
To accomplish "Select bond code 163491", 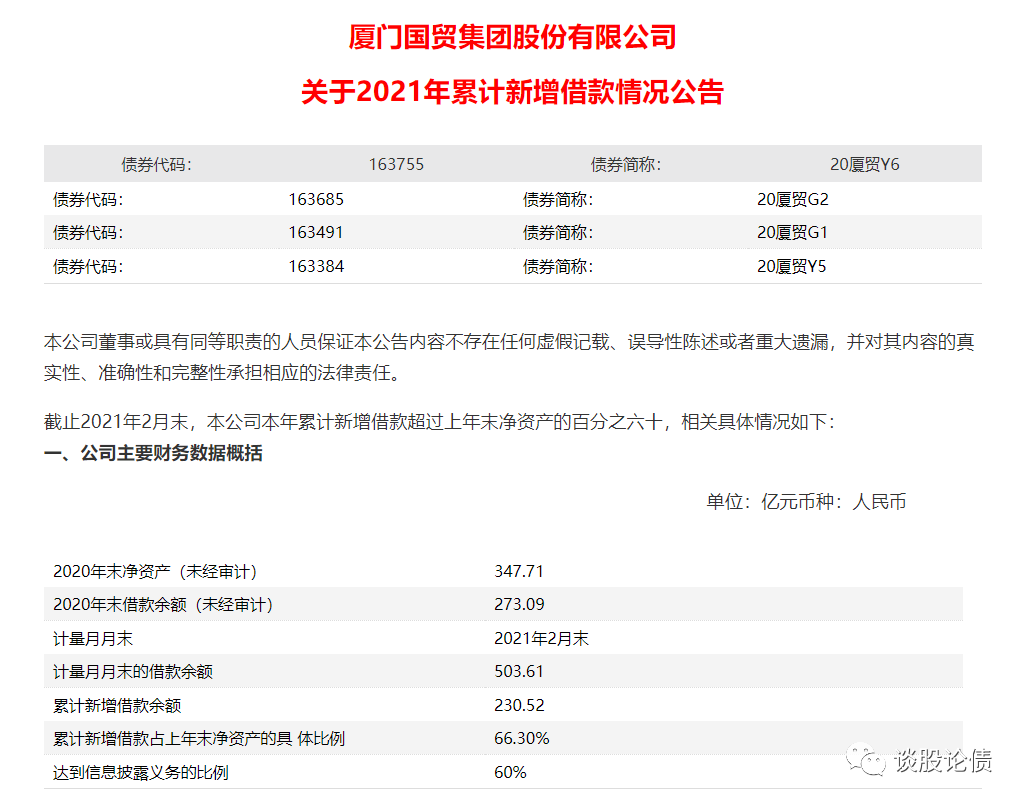I will coord(316,232).
